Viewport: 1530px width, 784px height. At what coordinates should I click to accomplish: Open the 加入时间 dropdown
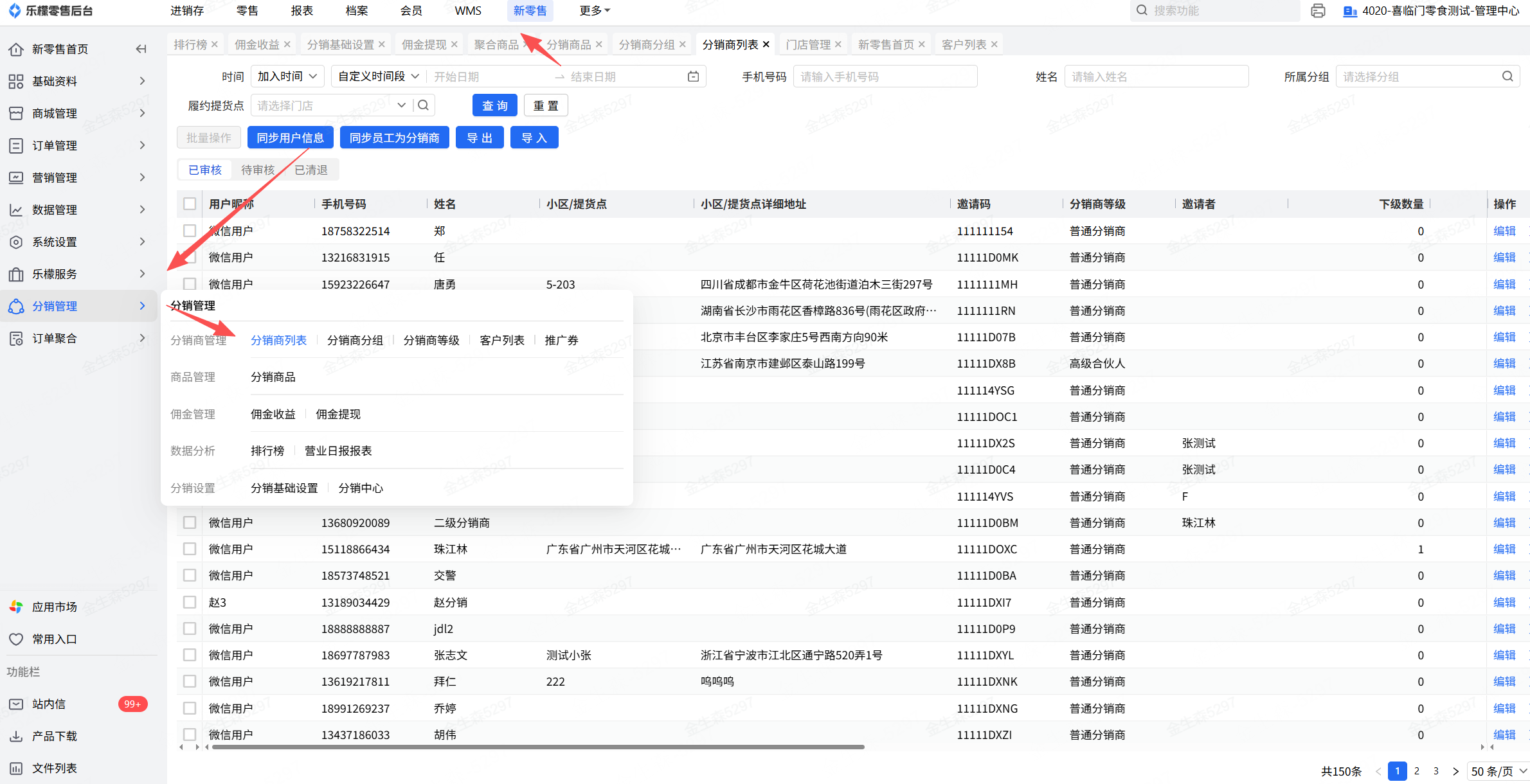click(287, 76)
